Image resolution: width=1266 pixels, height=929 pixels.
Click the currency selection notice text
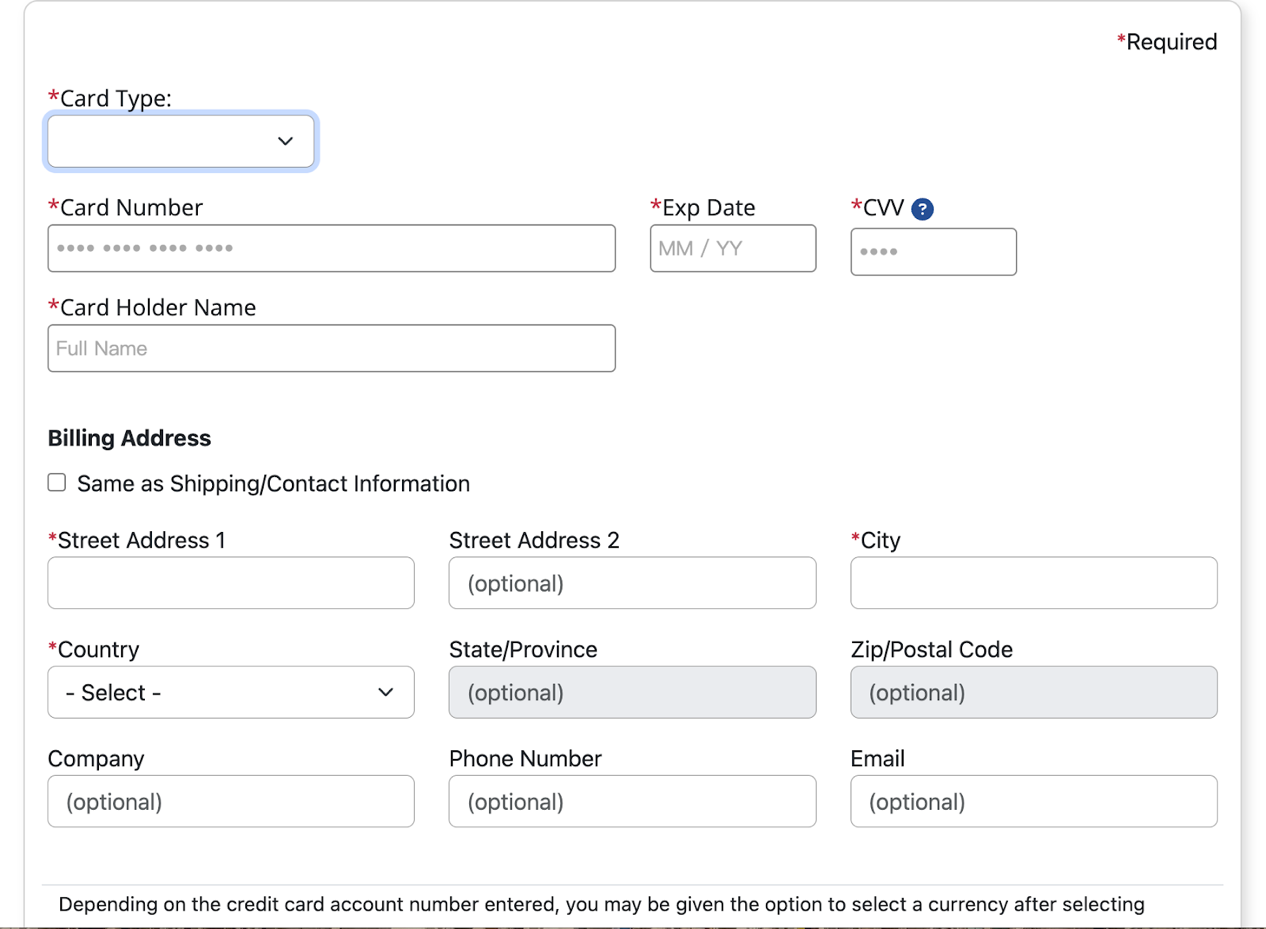601,905
